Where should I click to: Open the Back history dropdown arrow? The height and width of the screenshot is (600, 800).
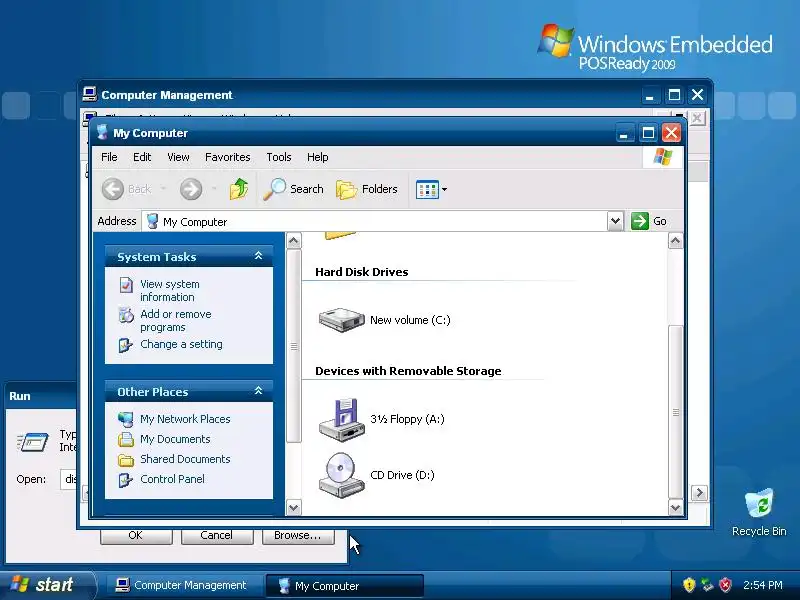click(x=163, y=189)
